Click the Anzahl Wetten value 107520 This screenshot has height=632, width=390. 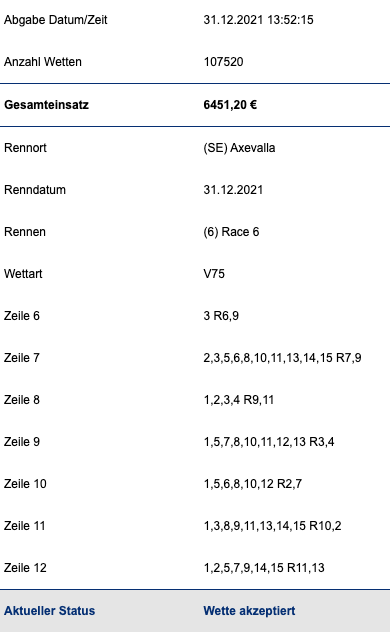(x=223, y=62)
